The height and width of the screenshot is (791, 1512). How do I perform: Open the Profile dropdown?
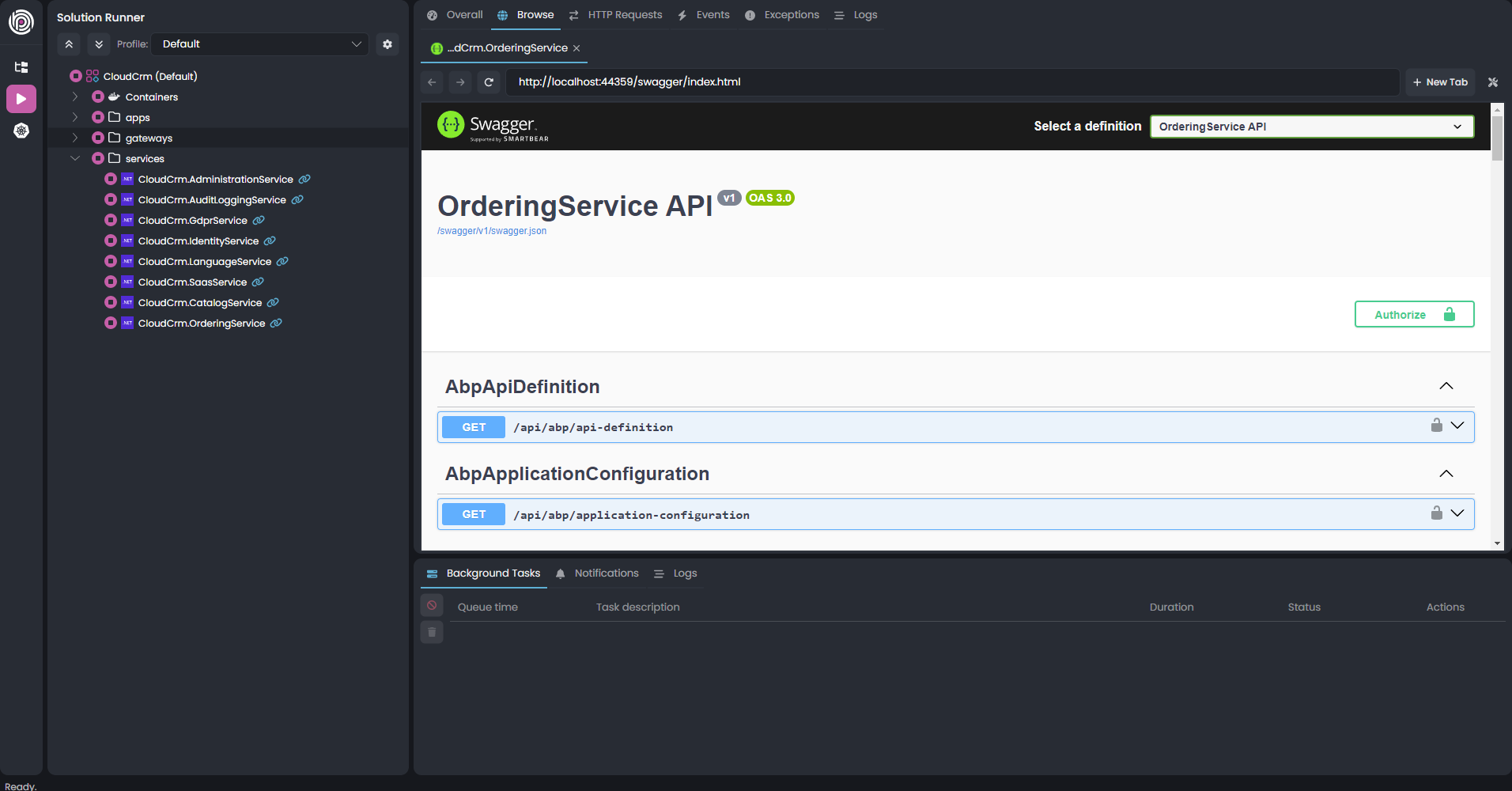[x=259, y=44]
